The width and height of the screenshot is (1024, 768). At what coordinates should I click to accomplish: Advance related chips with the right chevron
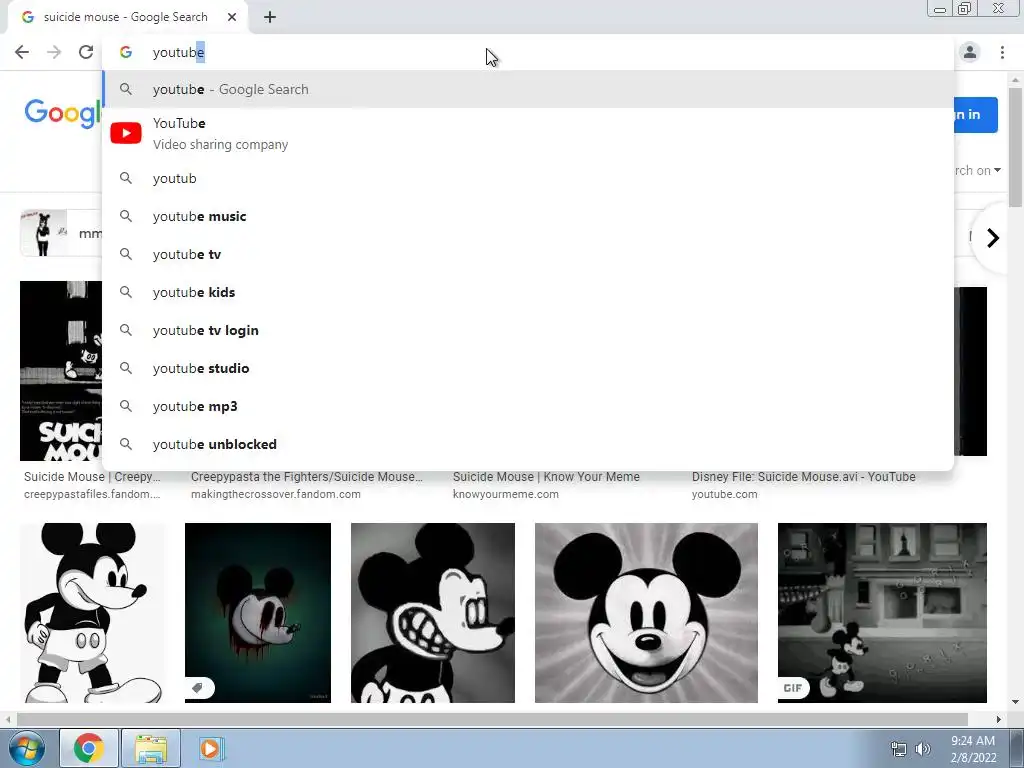coord(993,238)
